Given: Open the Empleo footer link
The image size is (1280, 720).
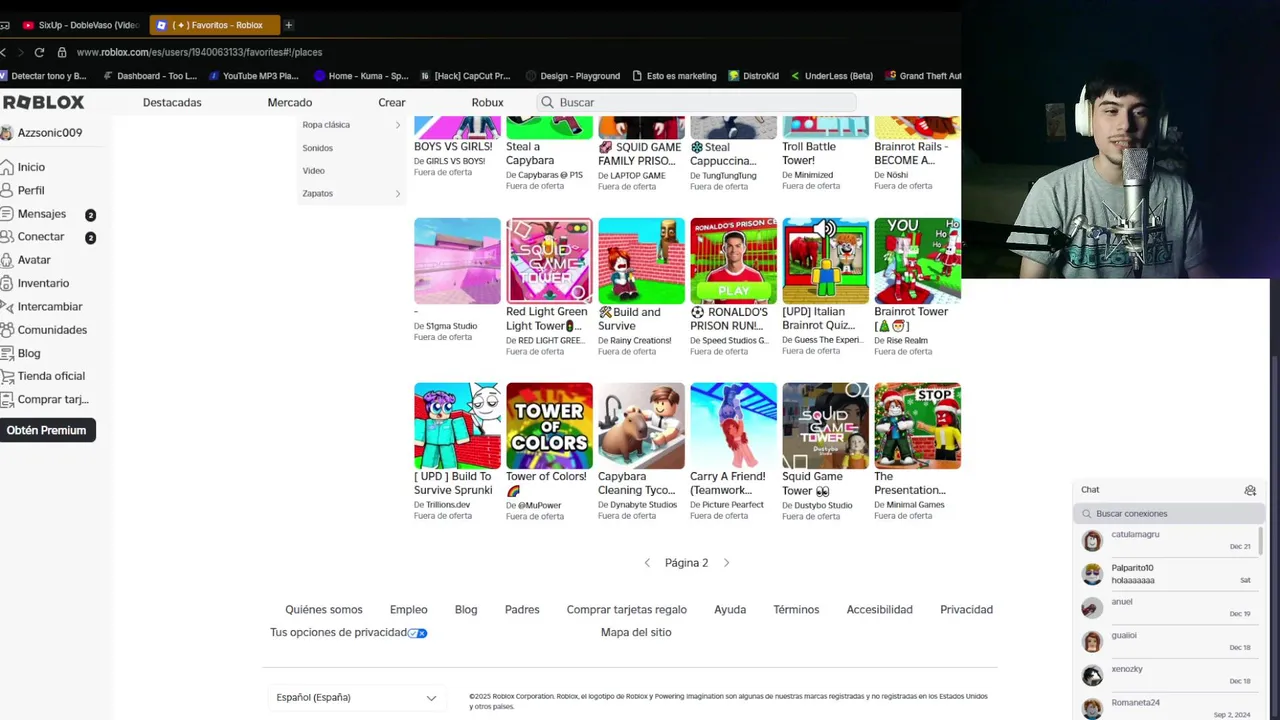Looking at the screenshot, I should (x=409, y=610).
